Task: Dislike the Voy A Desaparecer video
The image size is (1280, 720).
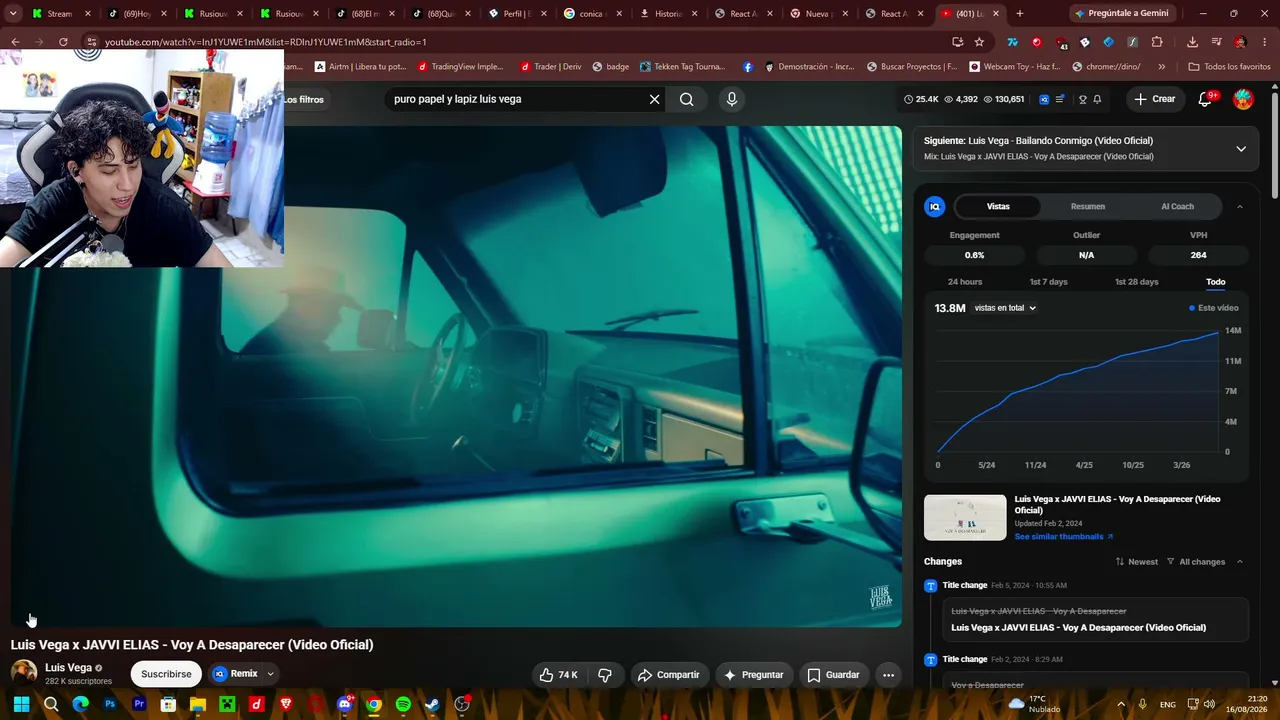Action: [605, 675]
